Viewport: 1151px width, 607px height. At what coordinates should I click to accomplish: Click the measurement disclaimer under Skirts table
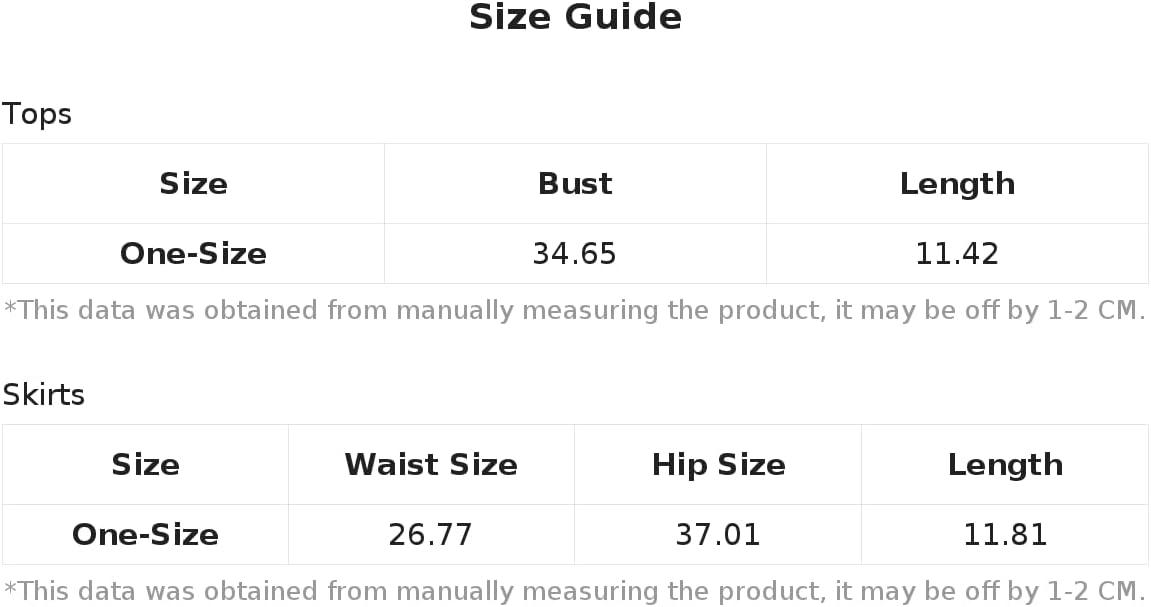pyautogui.click(x=575, y=592)
